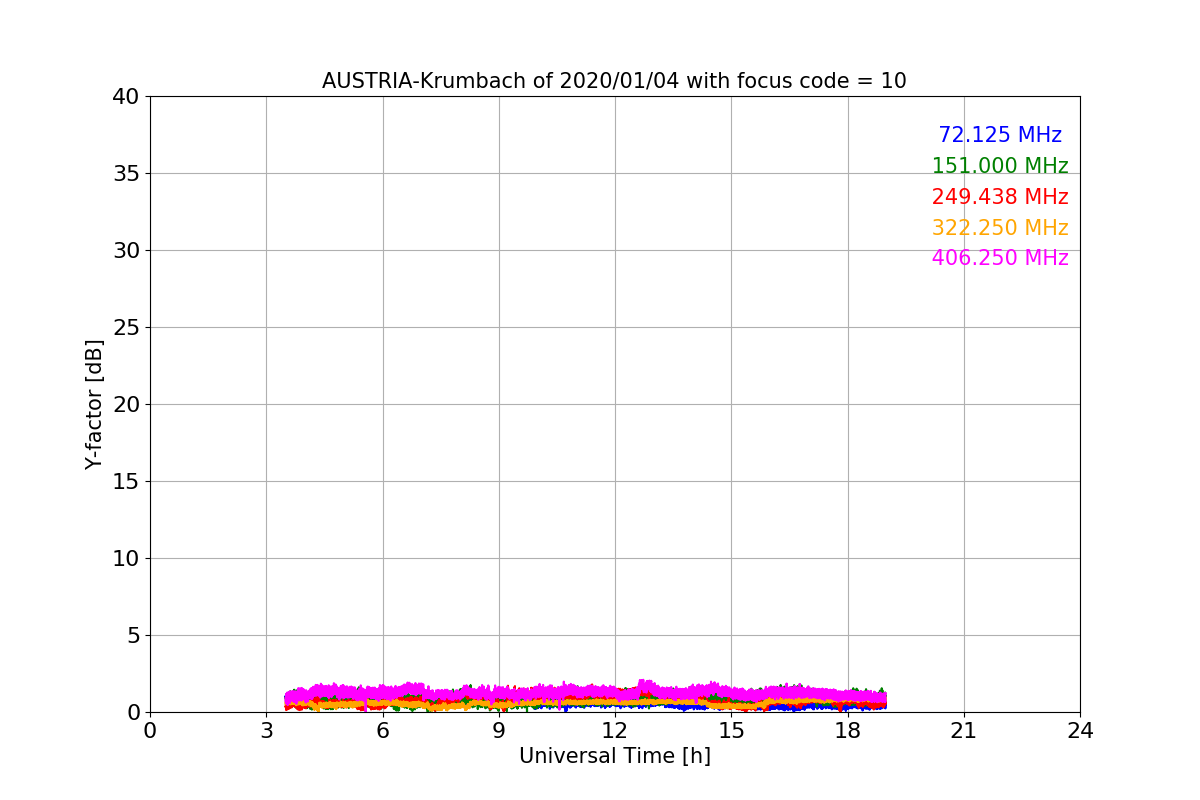Screen dimensions: 1200x800
Task: Click the x-axis tick value 12
Action: [615, 731]
